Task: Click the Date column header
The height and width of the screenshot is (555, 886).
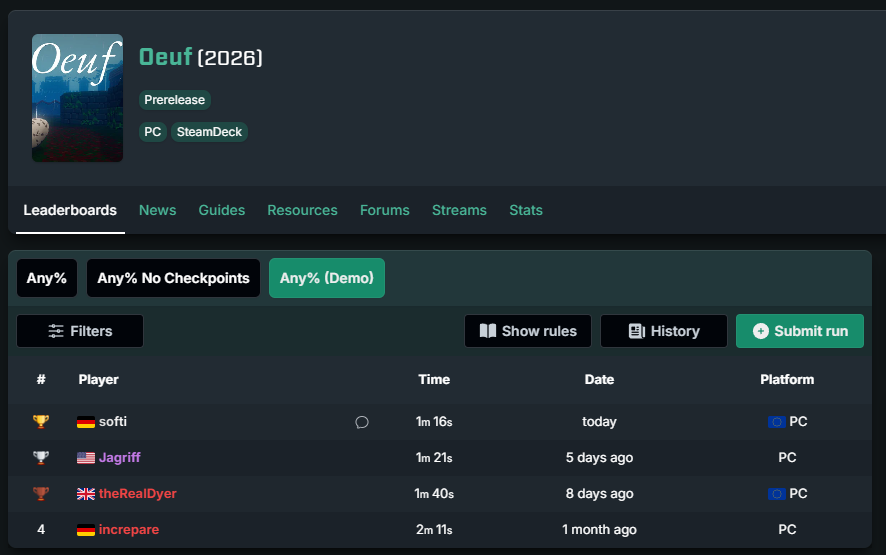Action: click(x=599, y=379)
